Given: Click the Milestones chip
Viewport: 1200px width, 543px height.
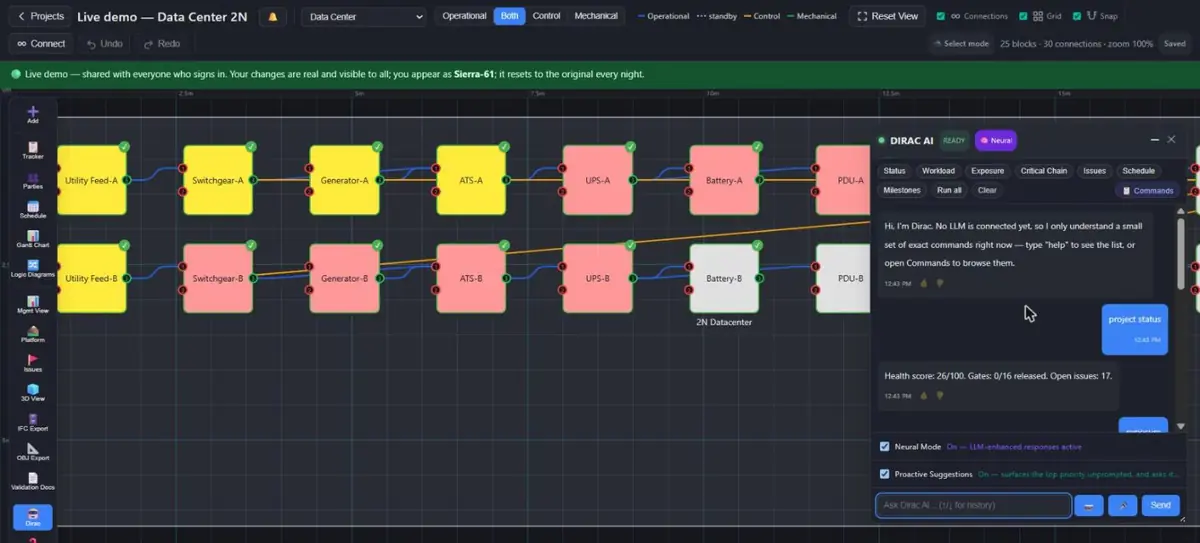Looking at the screenshot, I should click(902, 190).
